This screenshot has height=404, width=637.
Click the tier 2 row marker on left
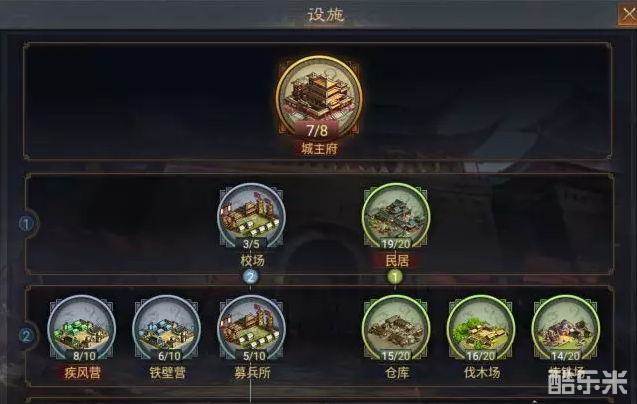pos(27,336)
